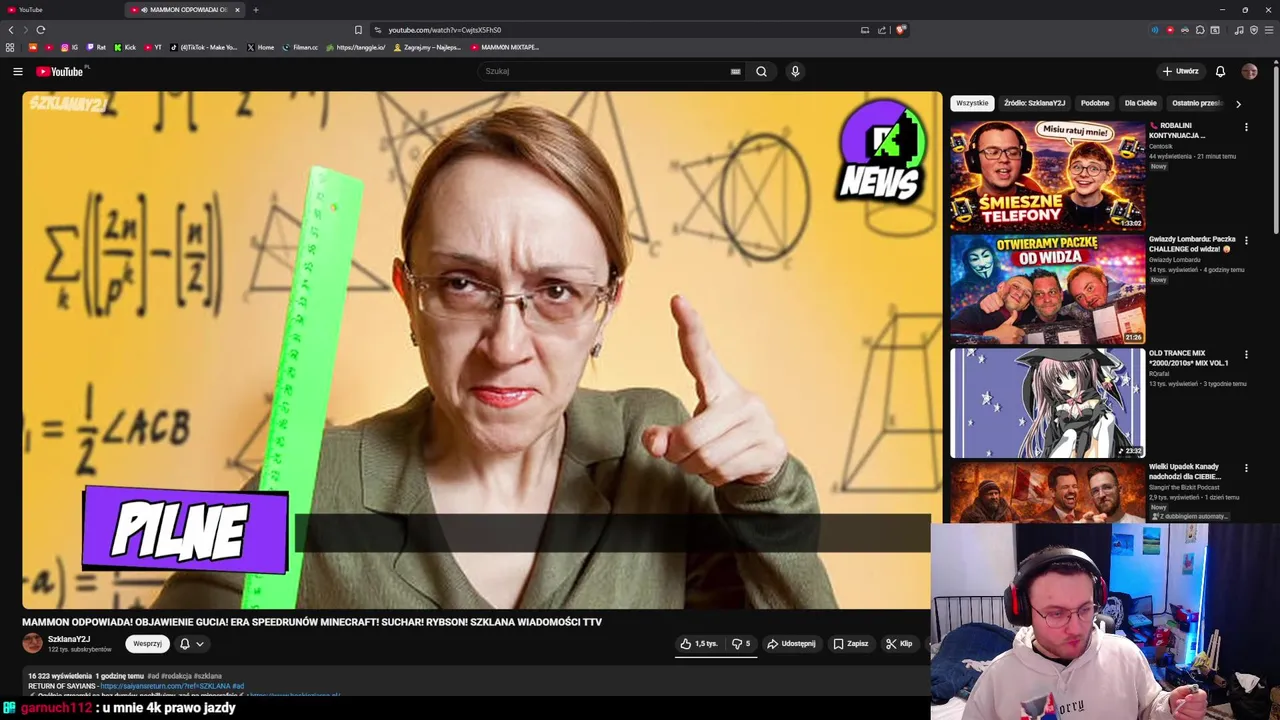Like the video with thumbs up
This screenshot has height=720, width=1280.
coord(699,644)
